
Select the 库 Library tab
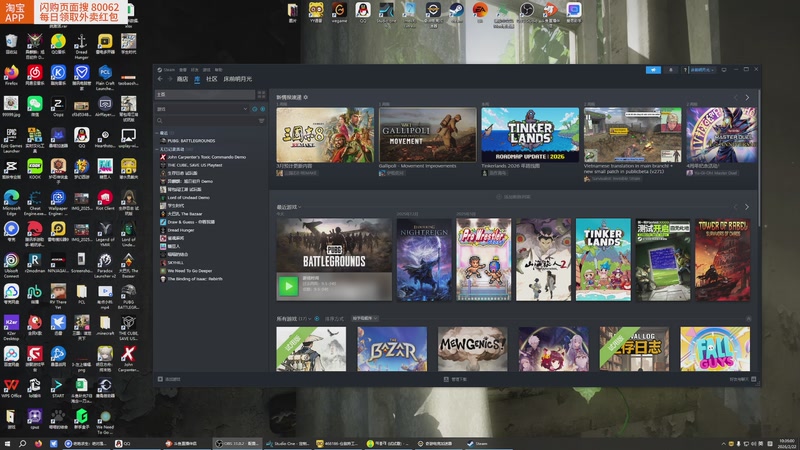point(197,79)
